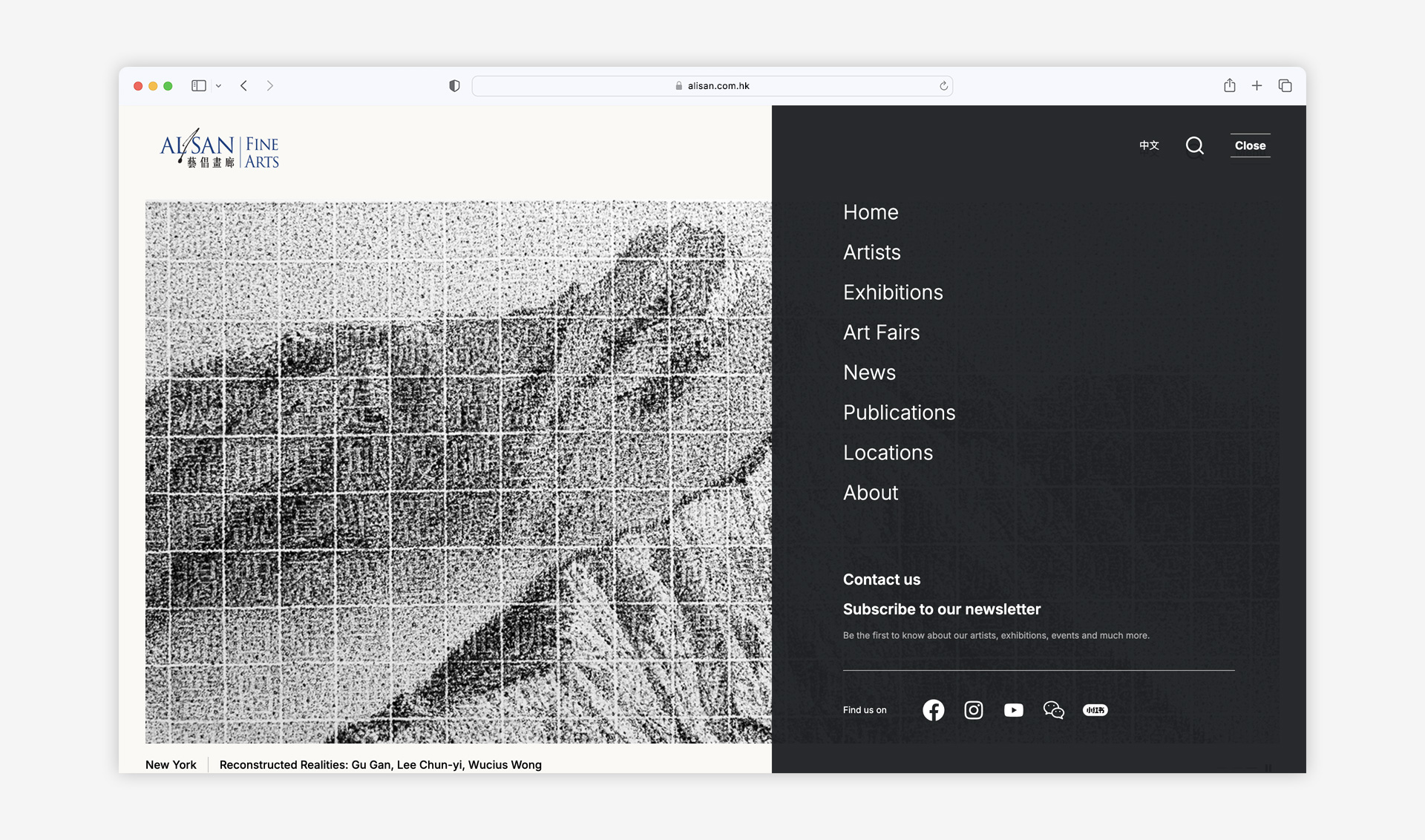The width and height of the screenshot is (1425, 840).
Task: Click the green fullscreen window button
Action: click(168, 86)
